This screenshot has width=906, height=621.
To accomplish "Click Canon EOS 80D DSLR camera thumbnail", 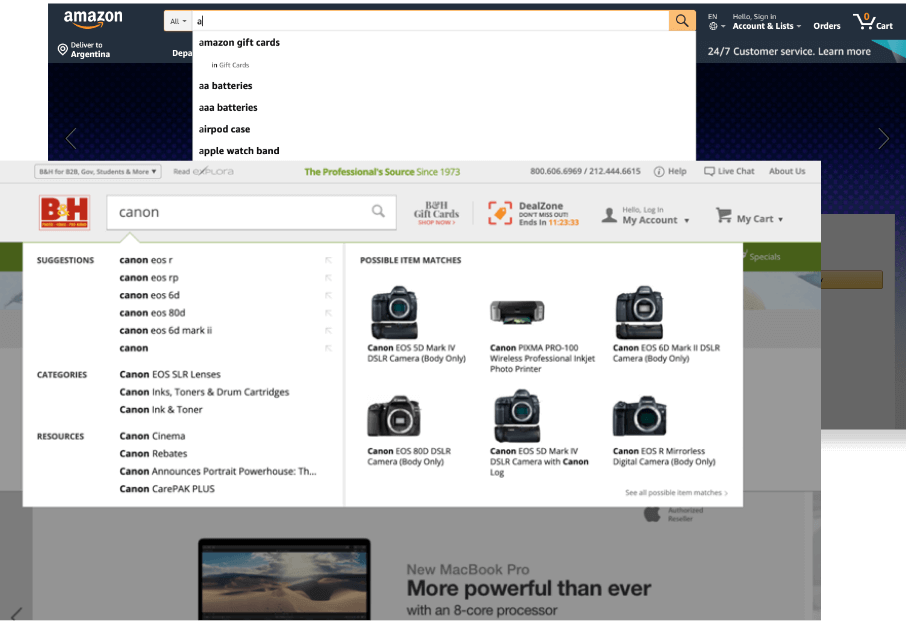I will coord(394,416).
